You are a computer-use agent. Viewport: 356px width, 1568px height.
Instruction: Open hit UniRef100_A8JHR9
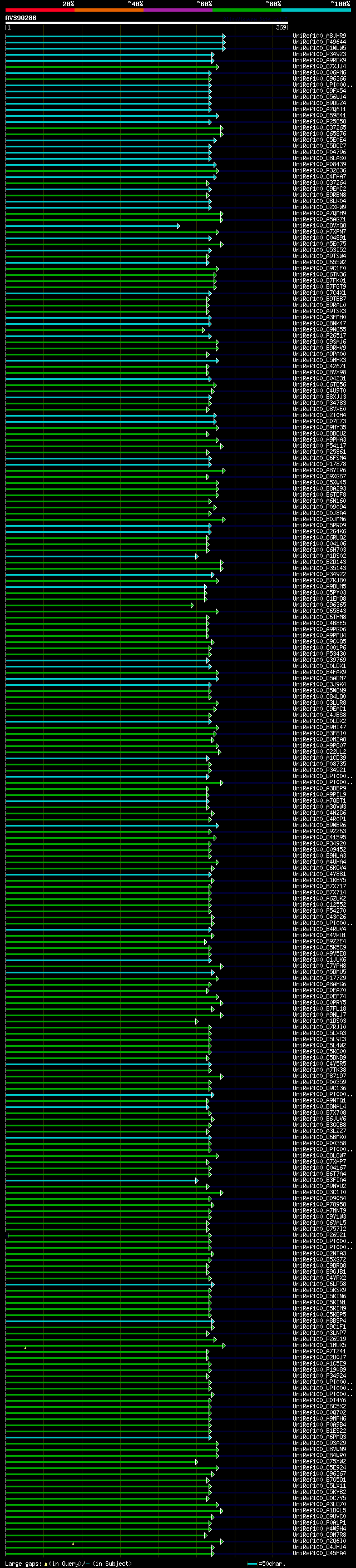pyautogui.click(x=319, y=36)
